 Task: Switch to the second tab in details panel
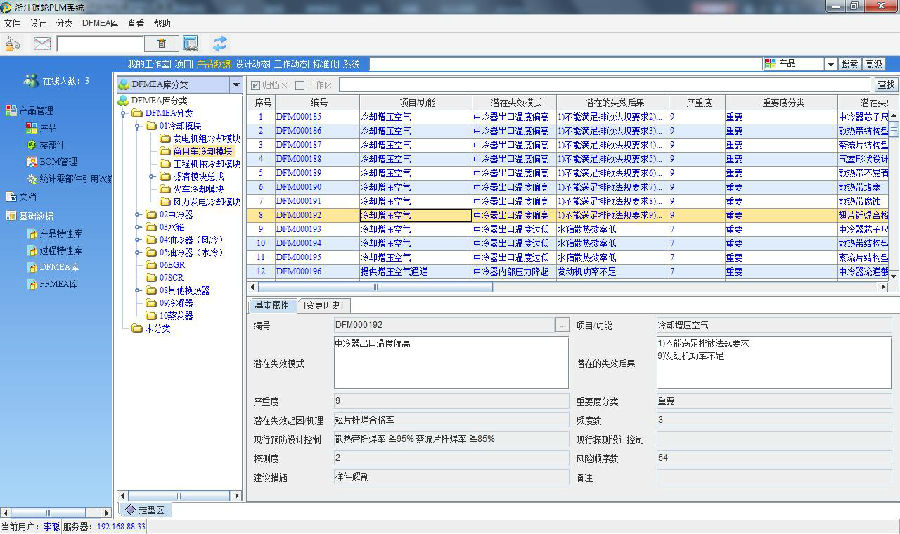point(326,305)
